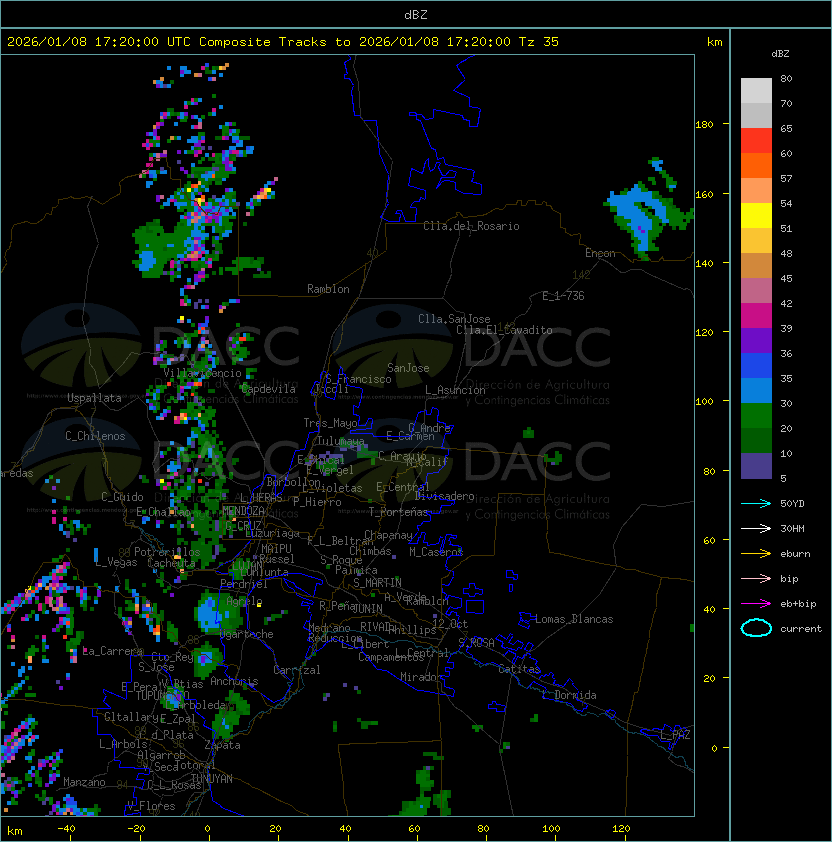Click the 'MENDOZA' city label

243,511
